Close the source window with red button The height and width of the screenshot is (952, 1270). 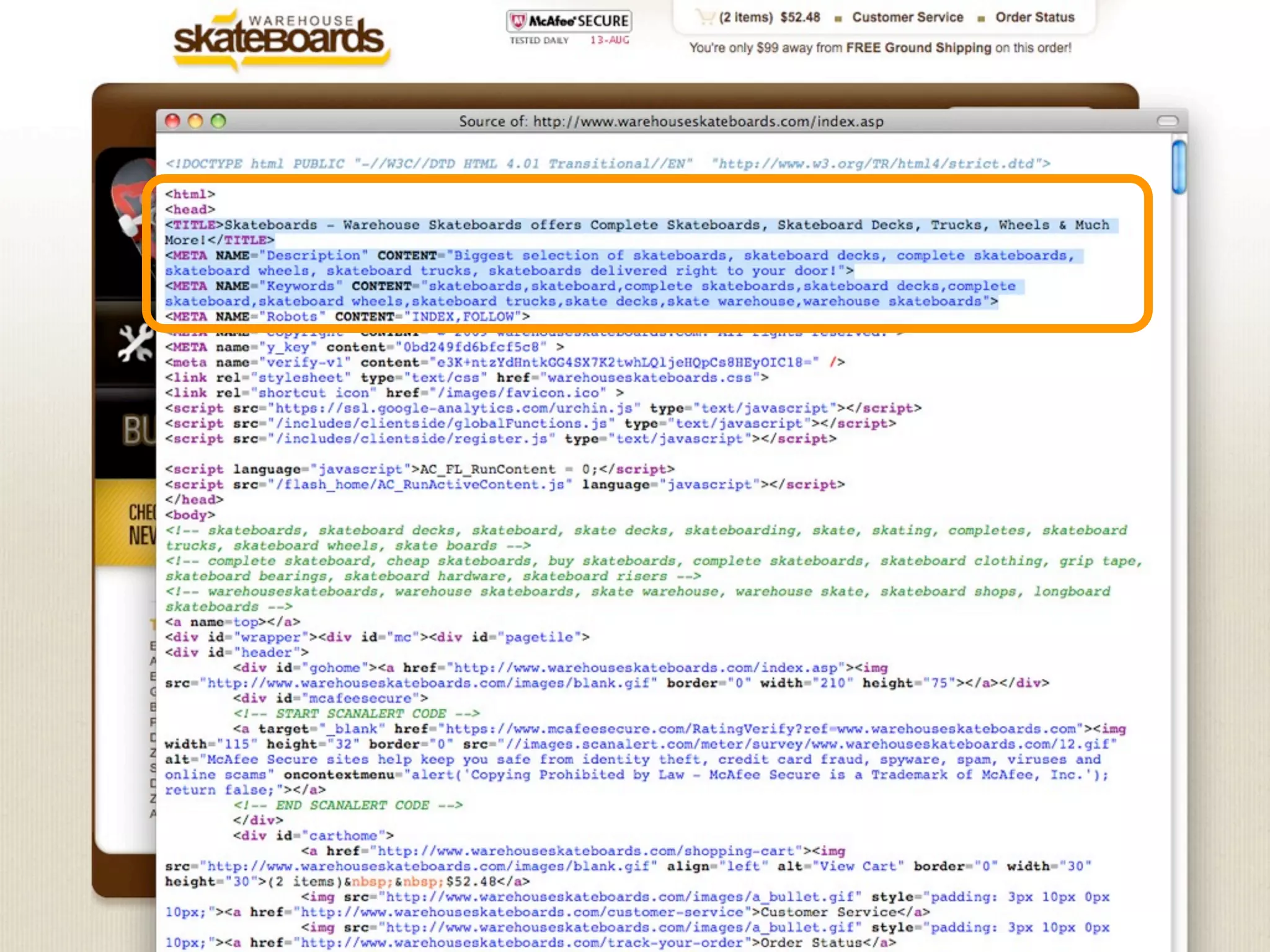point(173,121)
